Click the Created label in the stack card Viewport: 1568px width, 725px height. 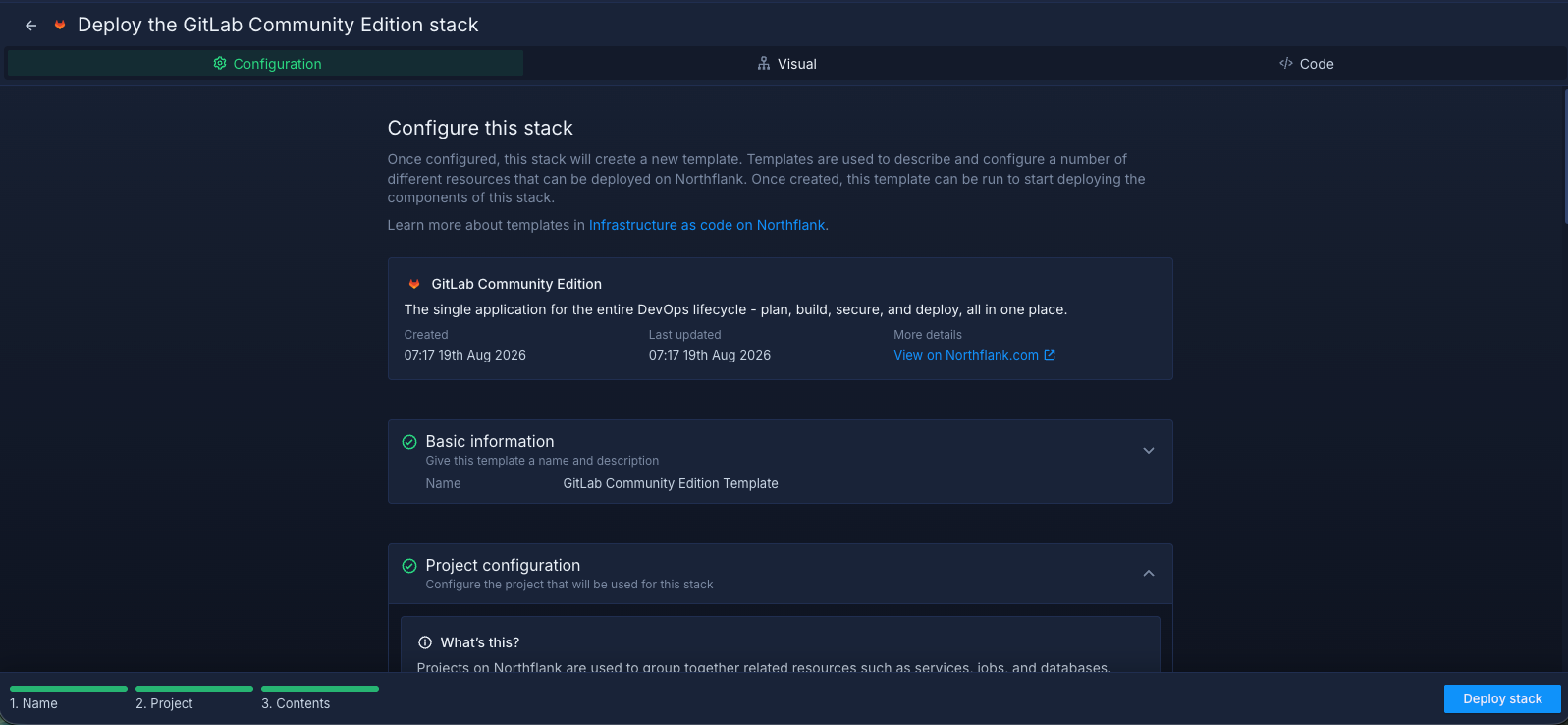pyautogui.click(x=426, y=335)
